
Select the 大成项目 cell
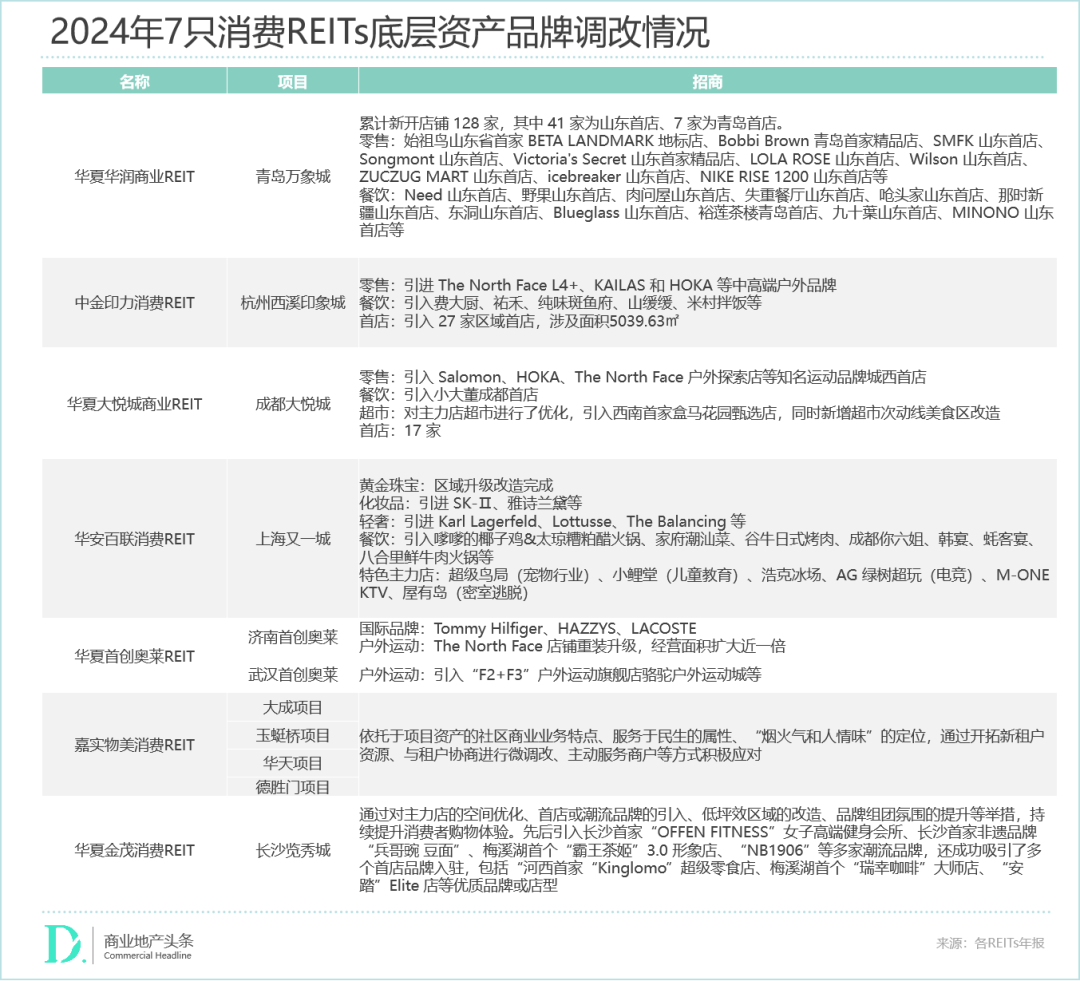coord(291,707)
